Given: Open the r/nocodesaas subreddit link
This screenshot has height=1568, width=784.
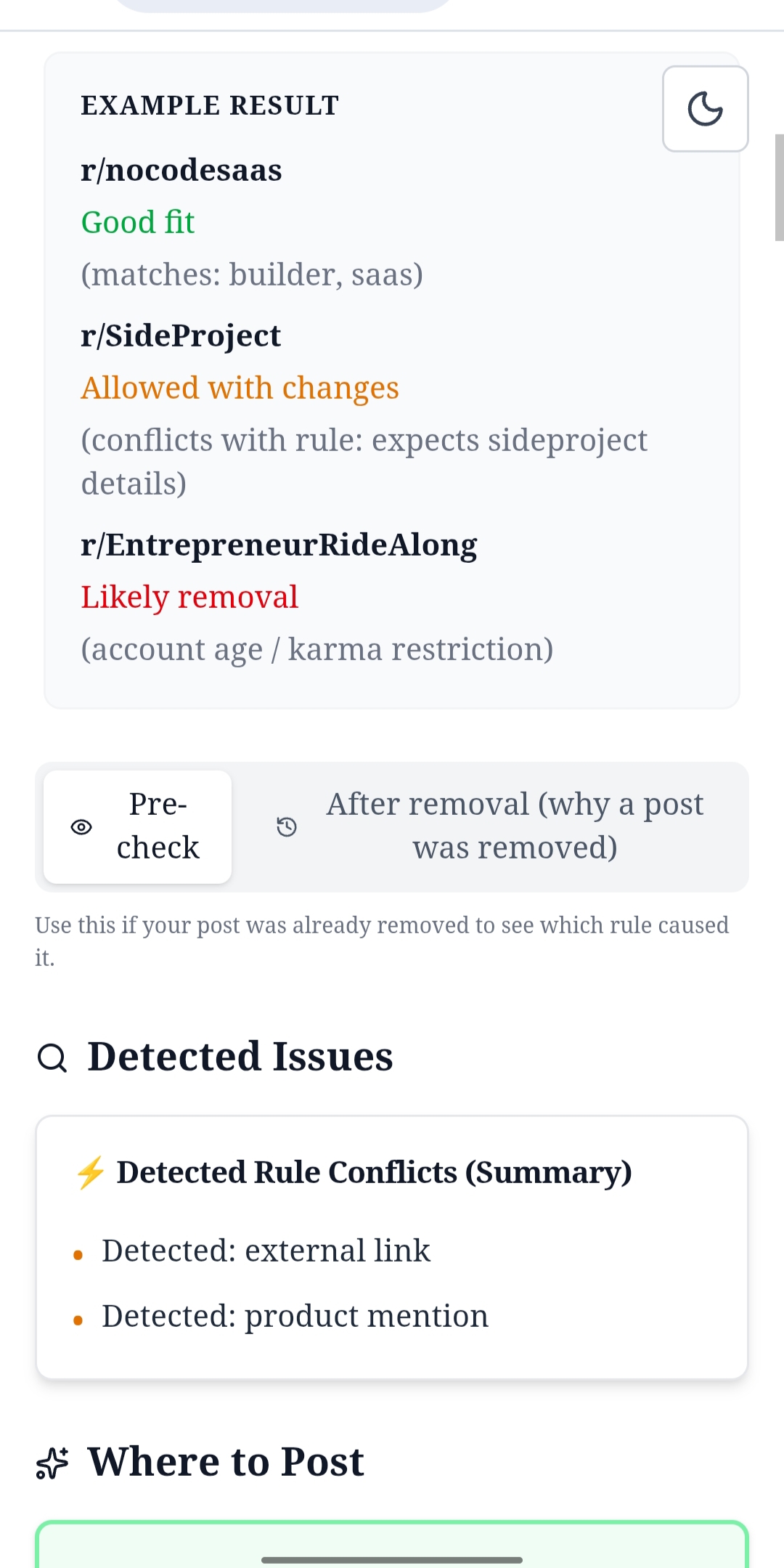Looking at the screenshot, I should click(181, 169).
